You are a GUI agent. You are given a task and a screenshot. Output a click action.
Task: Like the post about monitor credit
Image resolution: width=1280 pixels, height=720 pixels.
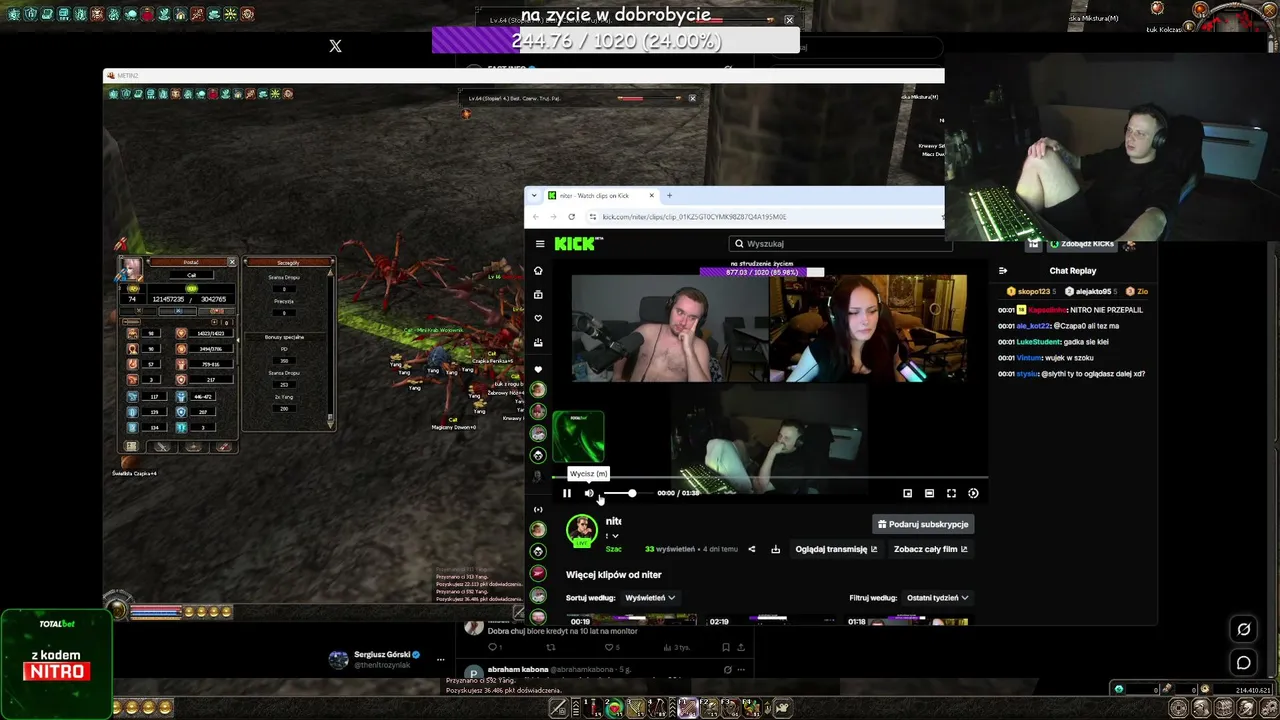point(609,647)
